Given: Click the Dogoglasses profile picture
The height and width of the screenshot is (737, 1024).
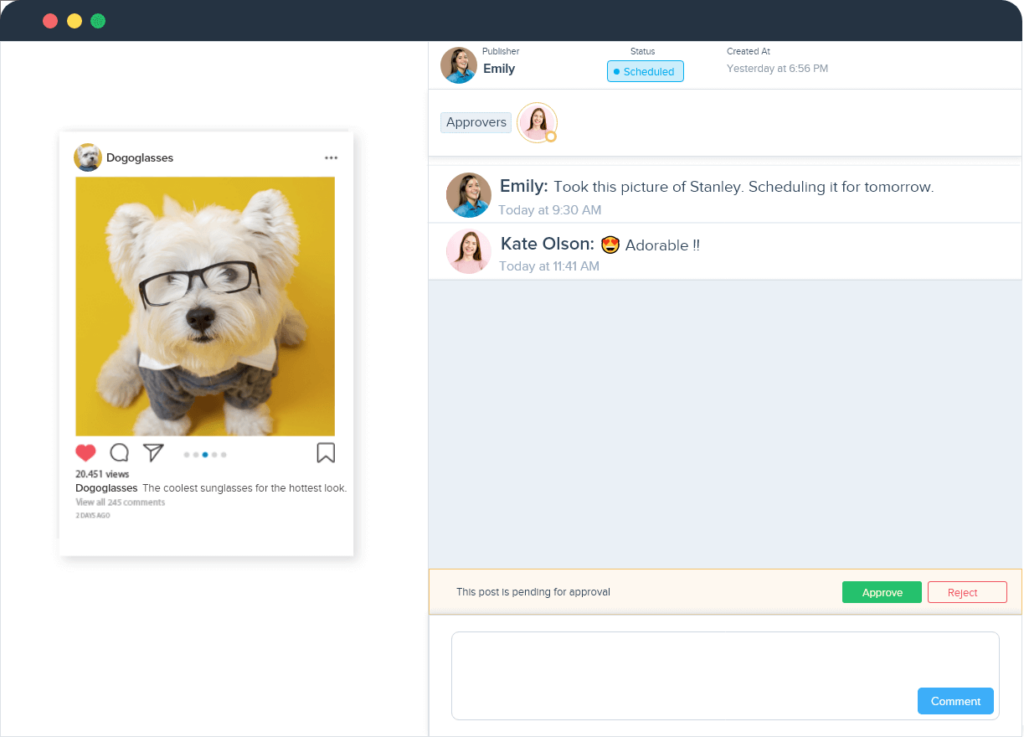Looking at the screenshot, I should [87, 157].
